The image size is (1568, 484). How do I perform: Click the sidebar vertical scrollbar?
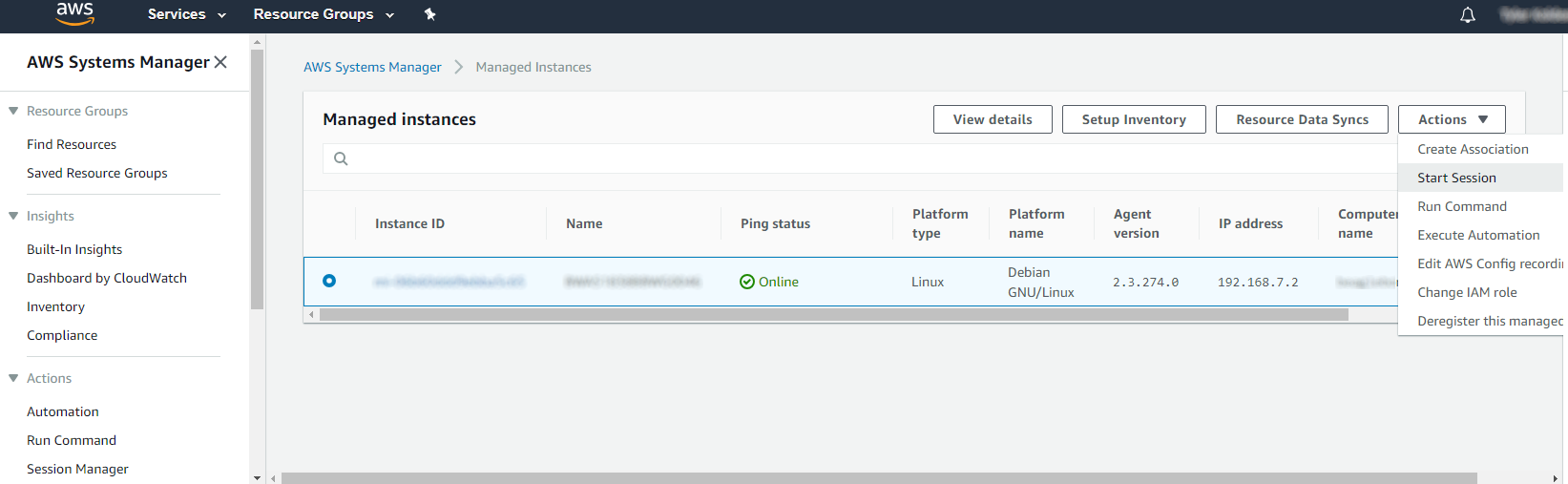(x=257, y=179)
